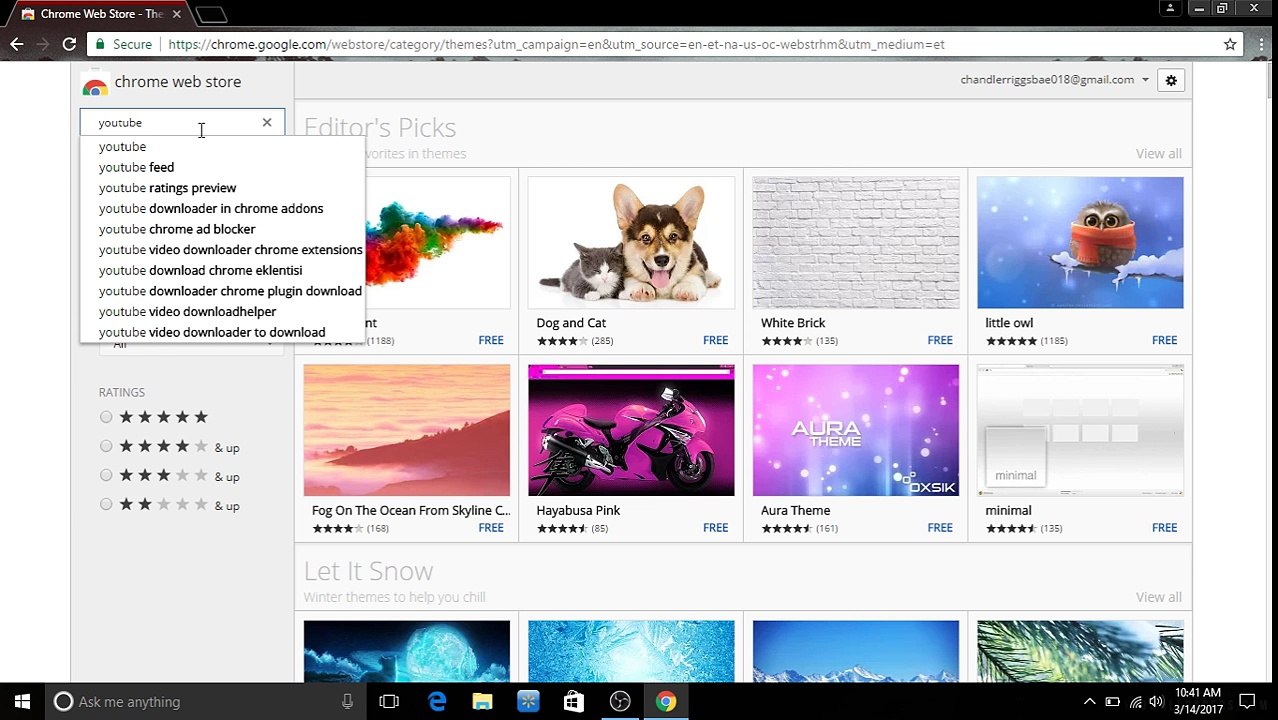1278x720 pixels.
Task: Open Windows Store from taskbar
Action: (573, 702)
